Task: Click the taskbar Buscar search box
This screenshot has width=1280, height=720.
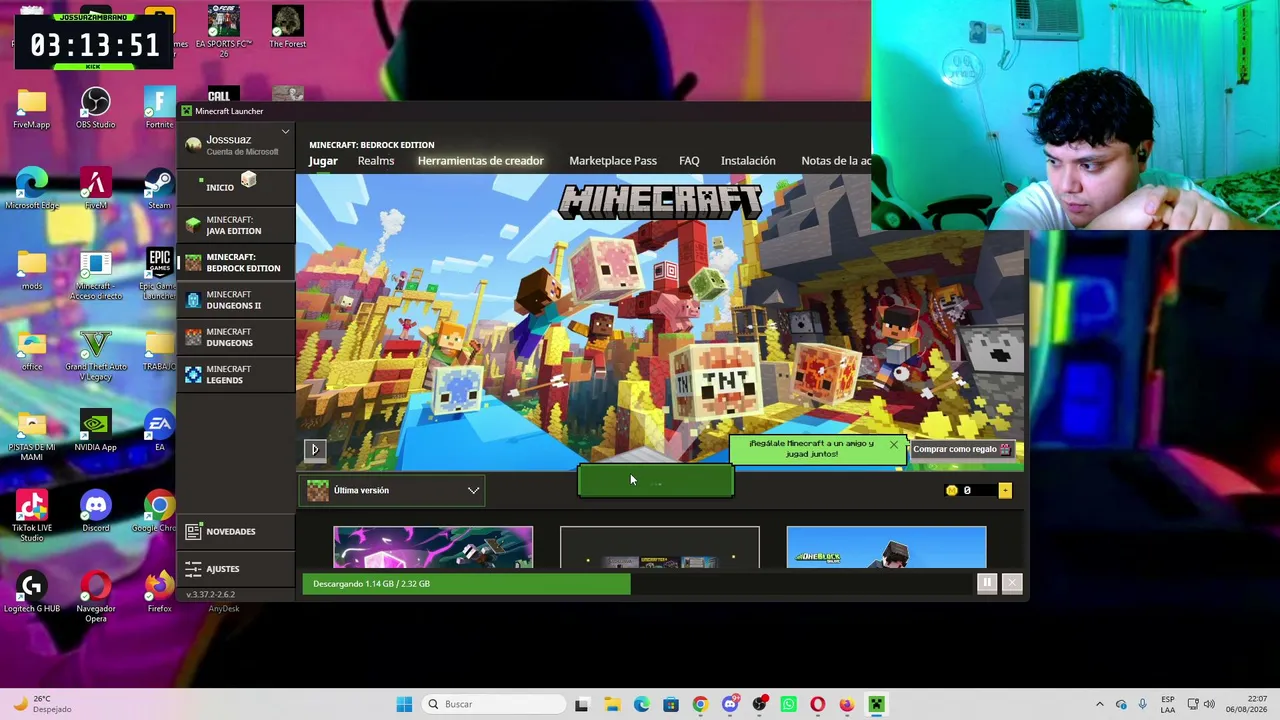Action: click(x=493, y=704)
